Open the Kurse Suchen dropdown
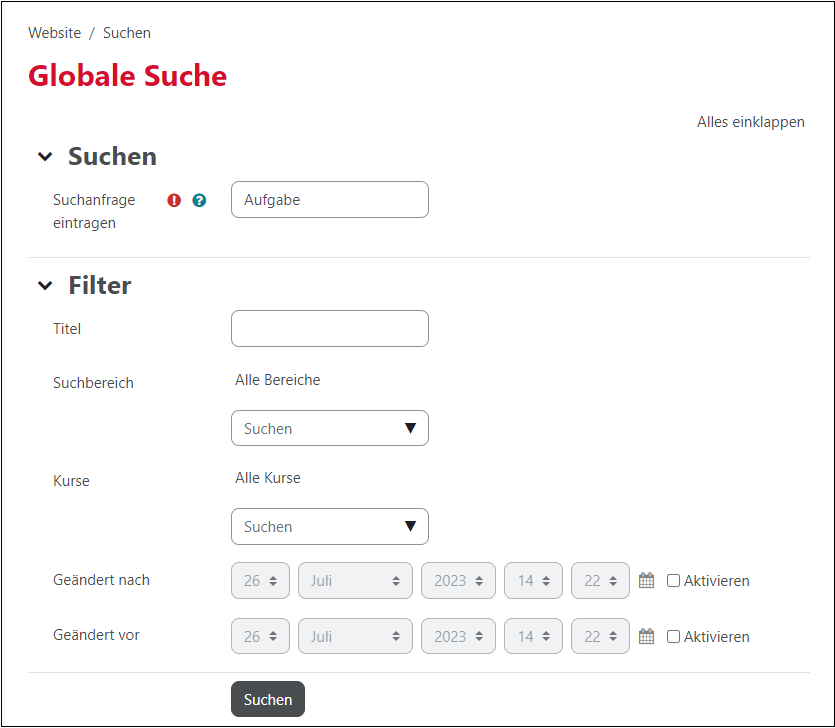The height and width of the screenshot is (728, 835). click(330, 526)
